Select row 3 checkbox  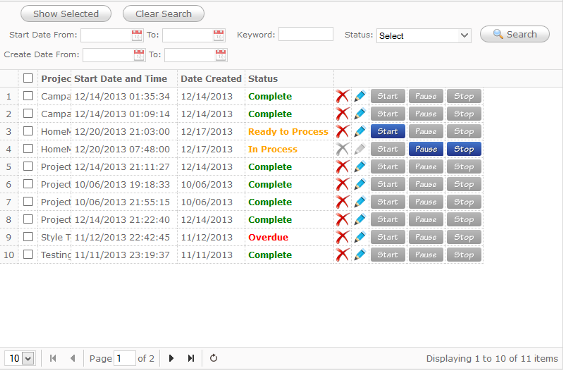click(28, 131)
